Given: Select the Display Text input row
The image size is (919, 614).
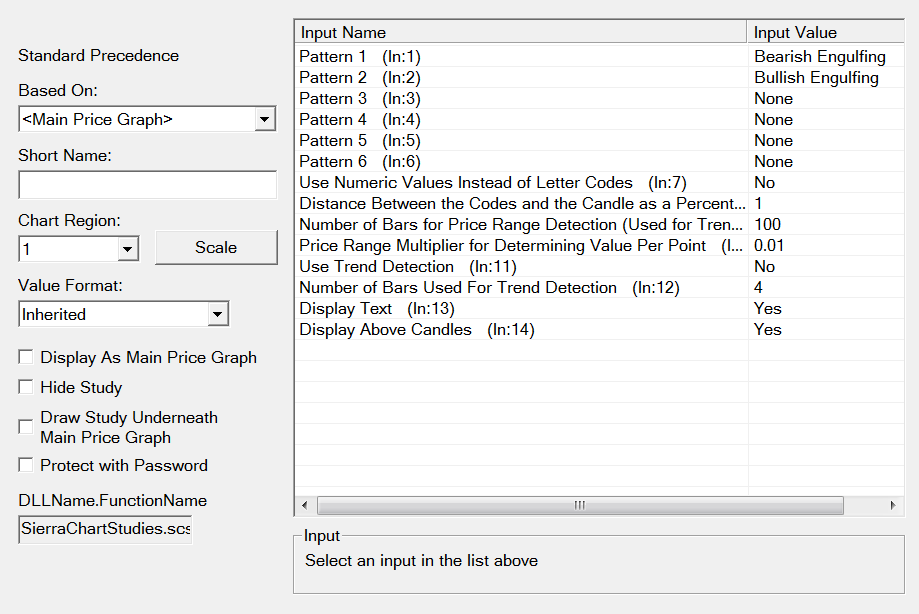Looking at the screenshot, I should 520,309.
